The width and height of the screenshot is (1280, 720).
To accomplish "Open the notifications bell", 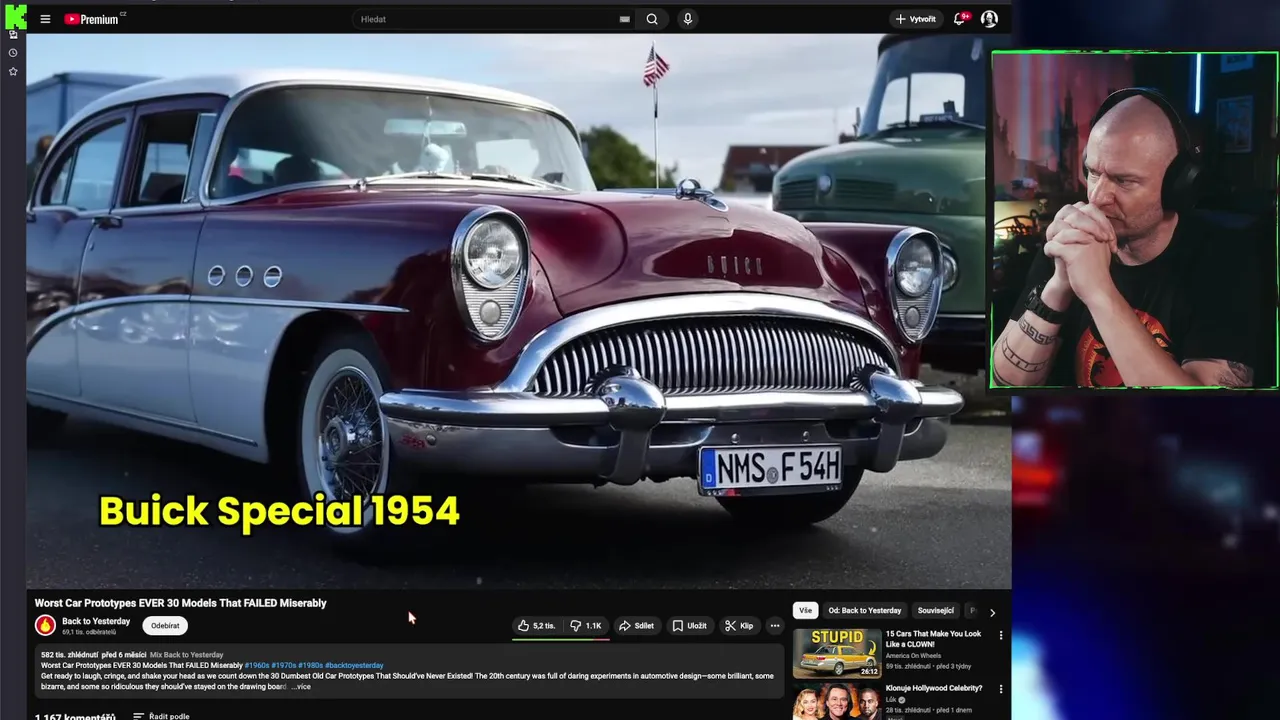I will (960, 19).
